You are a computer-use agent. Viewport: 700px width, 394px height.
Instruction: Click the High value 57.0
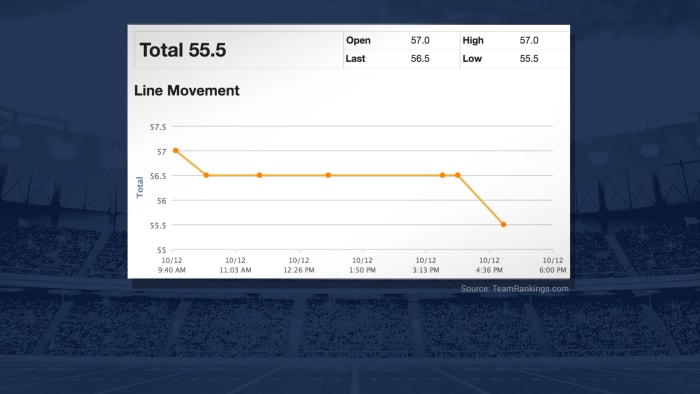point(529,40)
